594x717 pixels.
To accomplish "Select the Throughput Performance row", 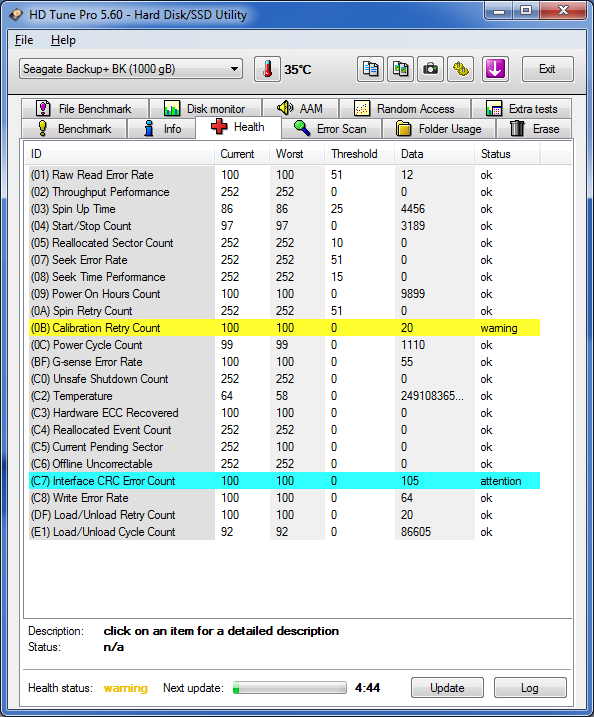I will (284, 192).
